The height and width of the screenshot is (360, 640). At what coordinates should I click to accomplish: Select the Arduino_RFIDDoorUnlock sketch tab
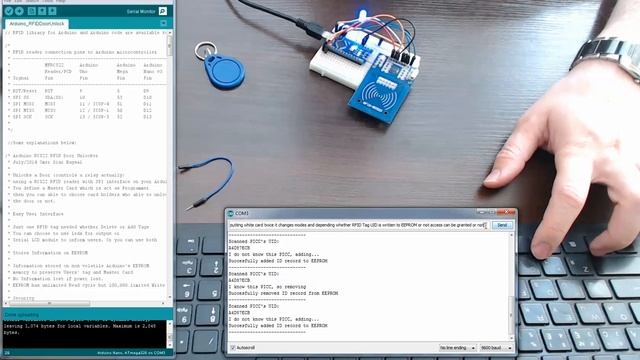click(x=37, y=24)
